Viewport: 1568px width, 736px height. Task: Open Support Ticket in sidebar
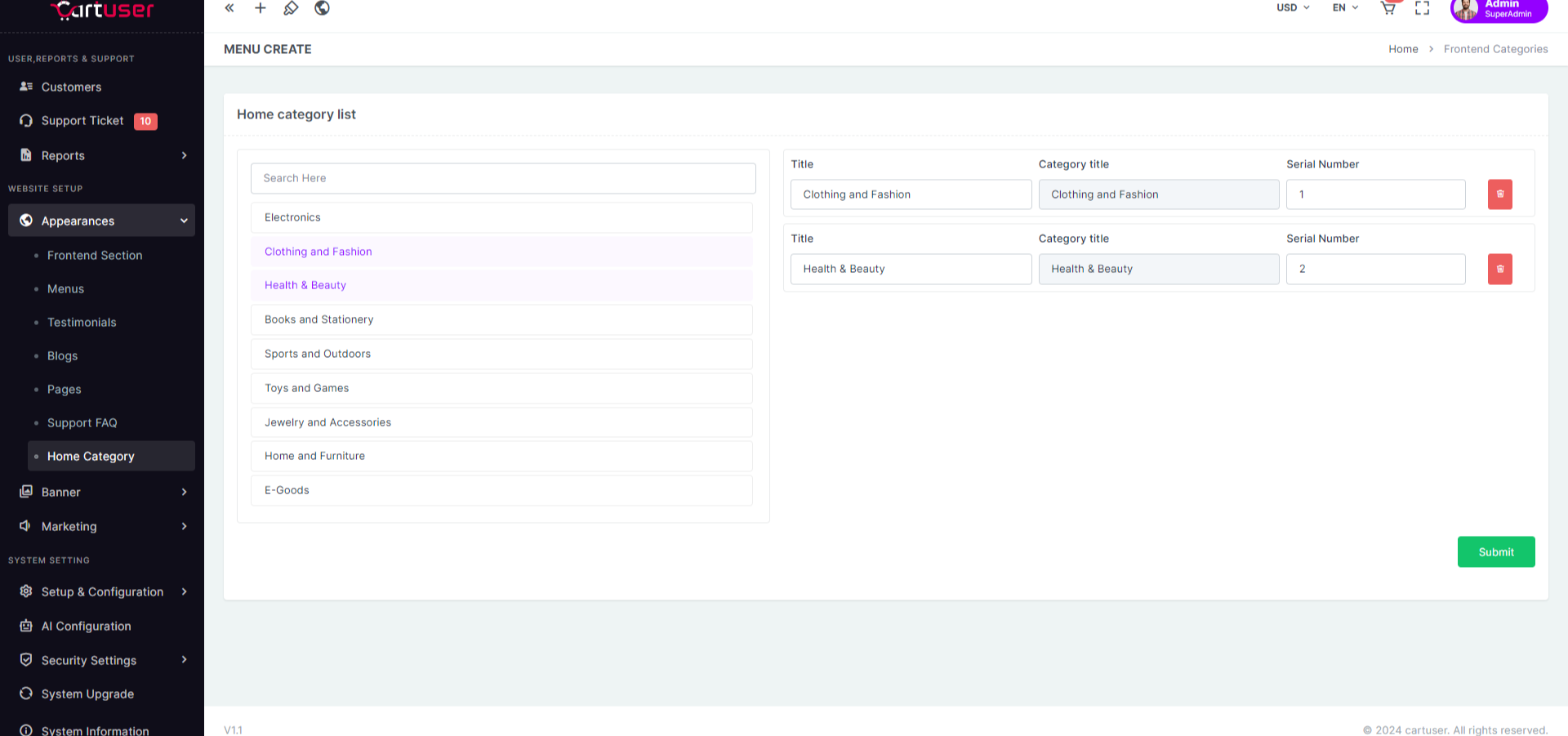point(82,121)
